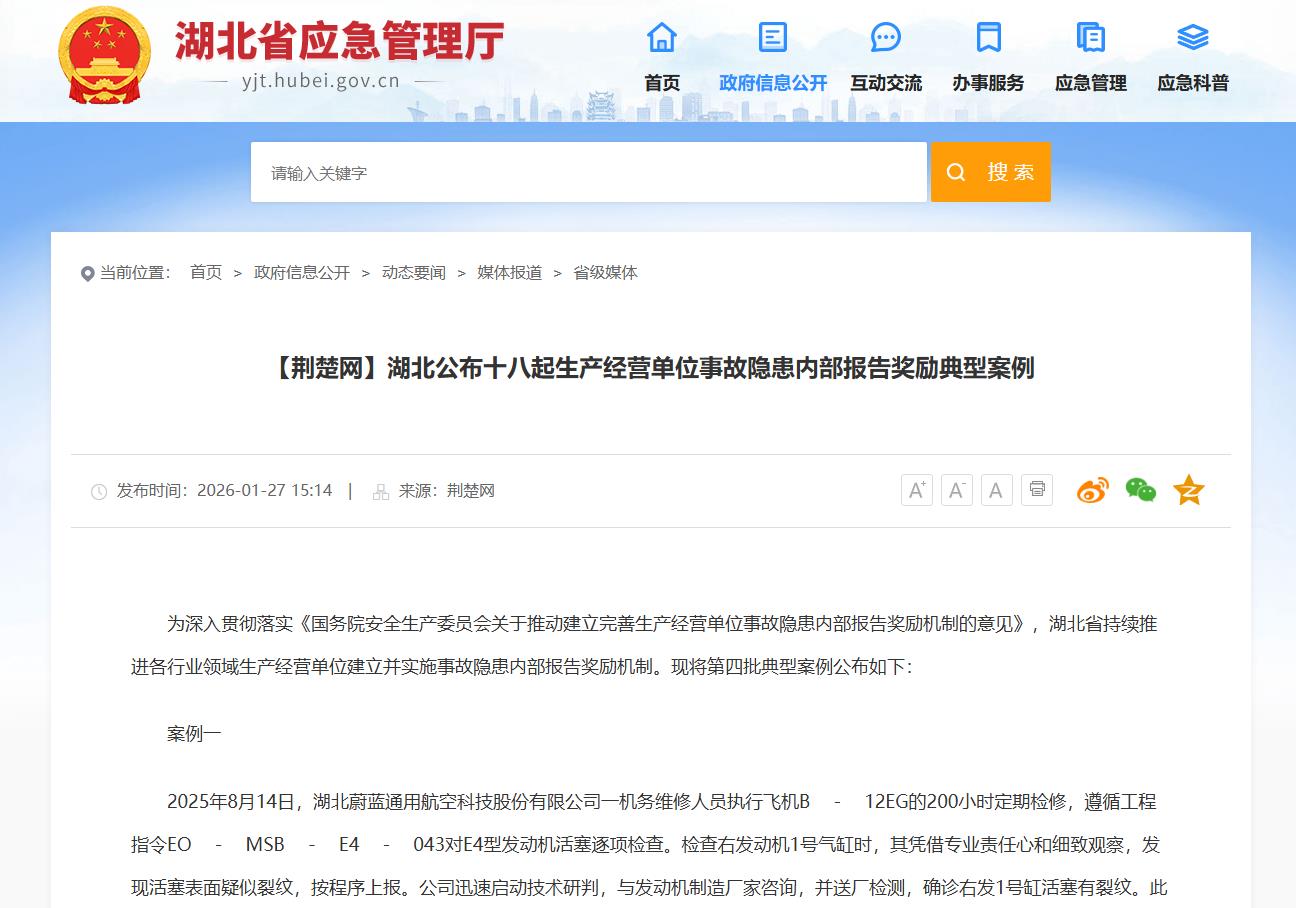Print the article with printer icon
This screenshot has height=908, width=1296.
pyautogui.click(x=1037, y=490)
